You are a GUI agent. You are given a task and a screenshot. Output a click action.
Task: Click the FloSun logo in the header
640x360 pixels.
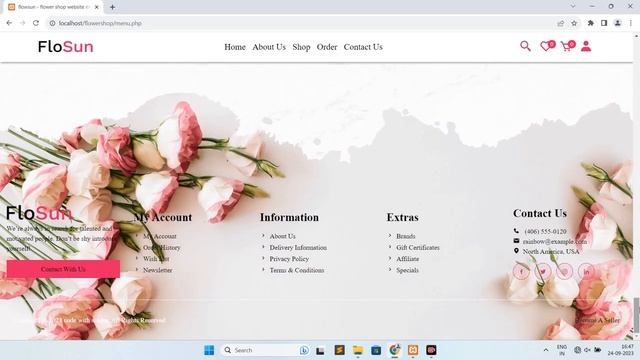click(66, 47)
